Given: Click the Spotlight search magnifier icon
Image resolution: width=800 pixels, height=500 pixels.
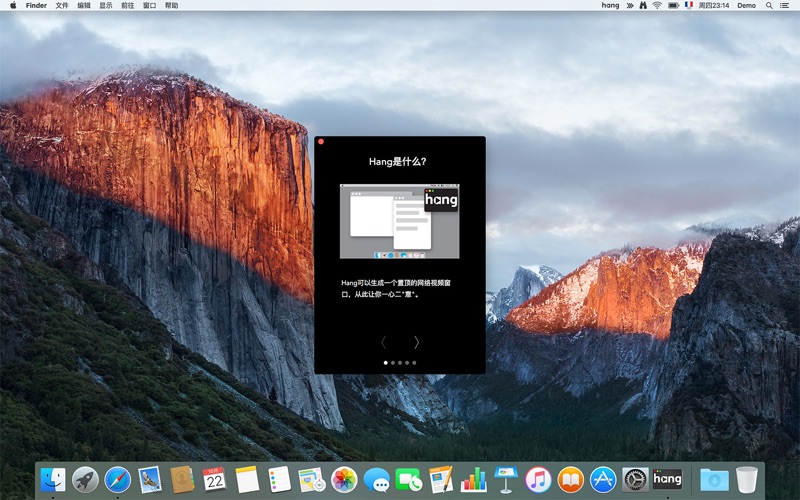Looking at the screenshot, I should click(769, 6).
